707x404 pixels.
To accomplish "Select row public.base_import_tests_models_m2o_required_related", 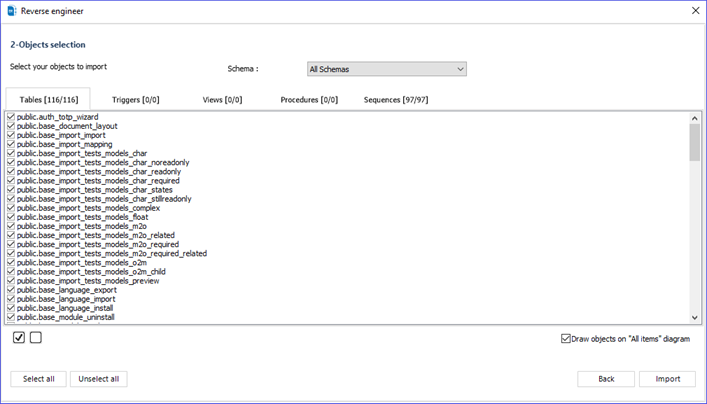I will (112, 253).
